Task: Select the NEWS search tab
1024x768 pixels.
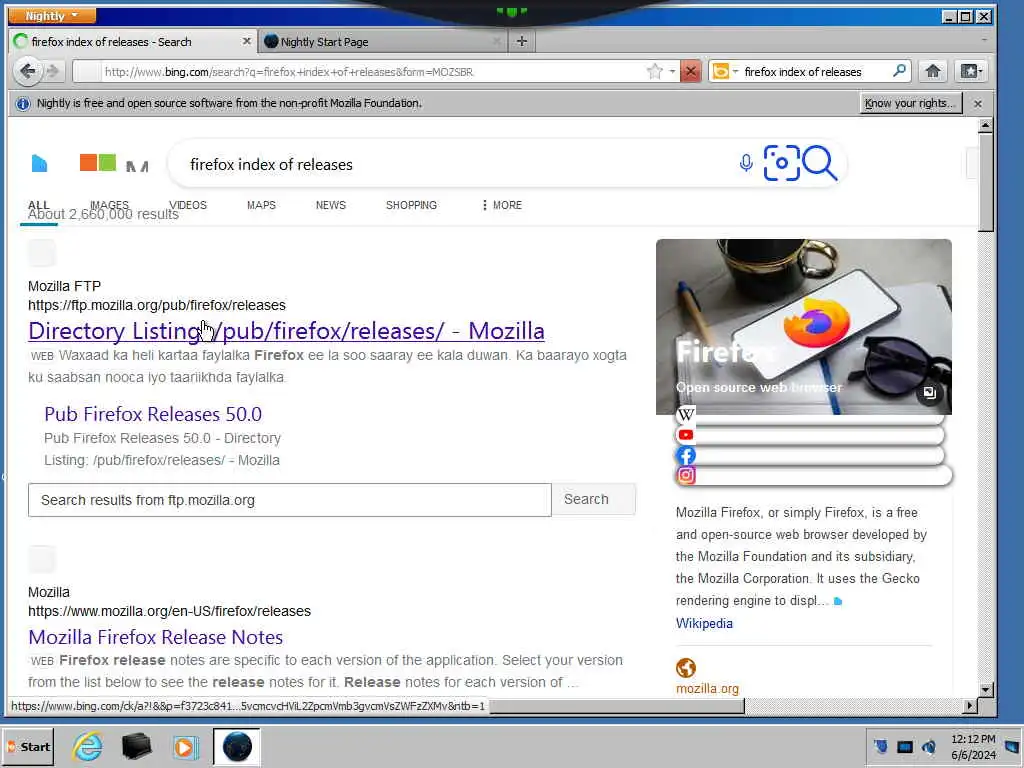Action: coord(330,205)
